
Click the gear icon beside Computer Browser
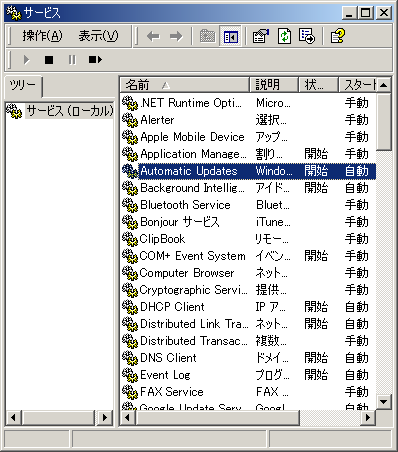pyautogui.click(x=130, y=273)
